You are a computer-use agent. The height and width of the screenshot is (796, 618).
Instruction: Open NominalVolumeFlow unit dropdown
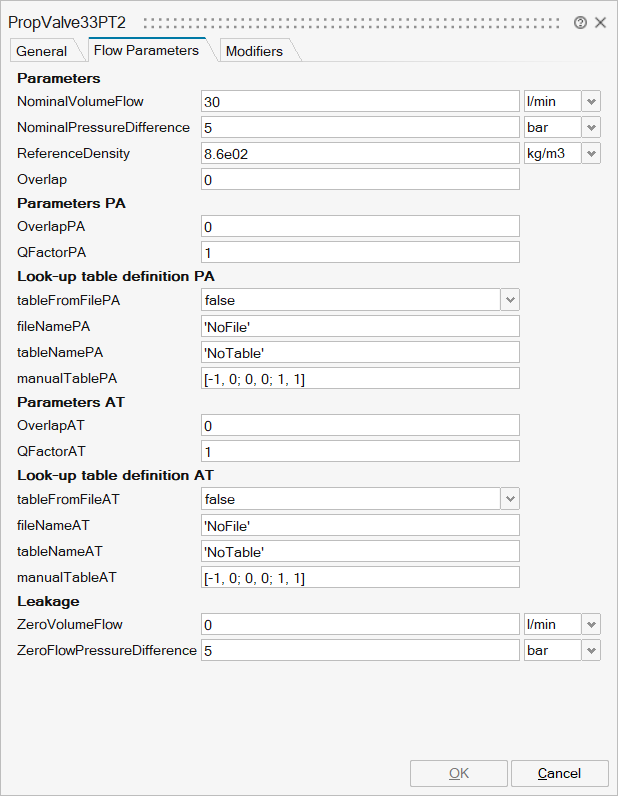591,101
